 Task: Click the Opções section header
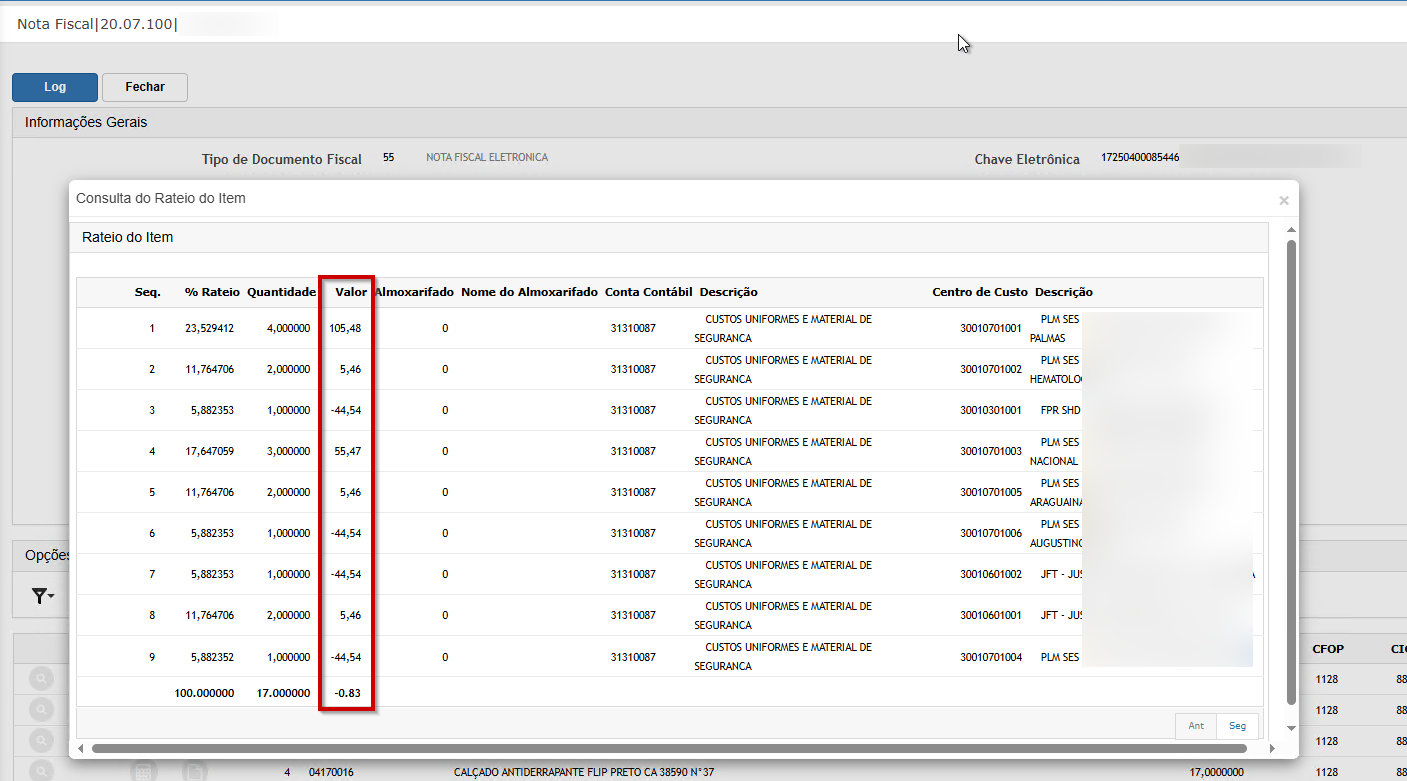pos(46,555)
